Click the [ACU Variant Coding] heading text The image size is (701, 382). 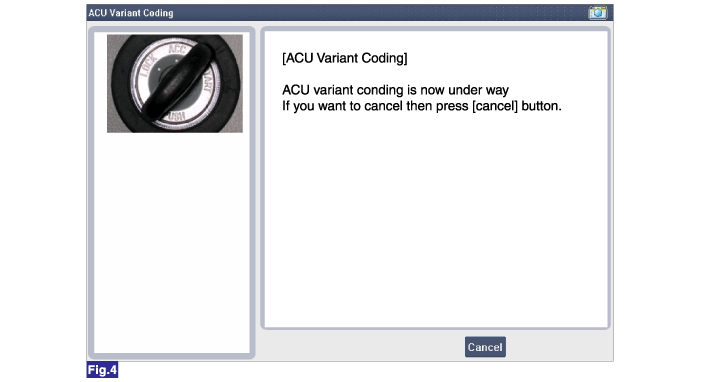tap(345, 58)
